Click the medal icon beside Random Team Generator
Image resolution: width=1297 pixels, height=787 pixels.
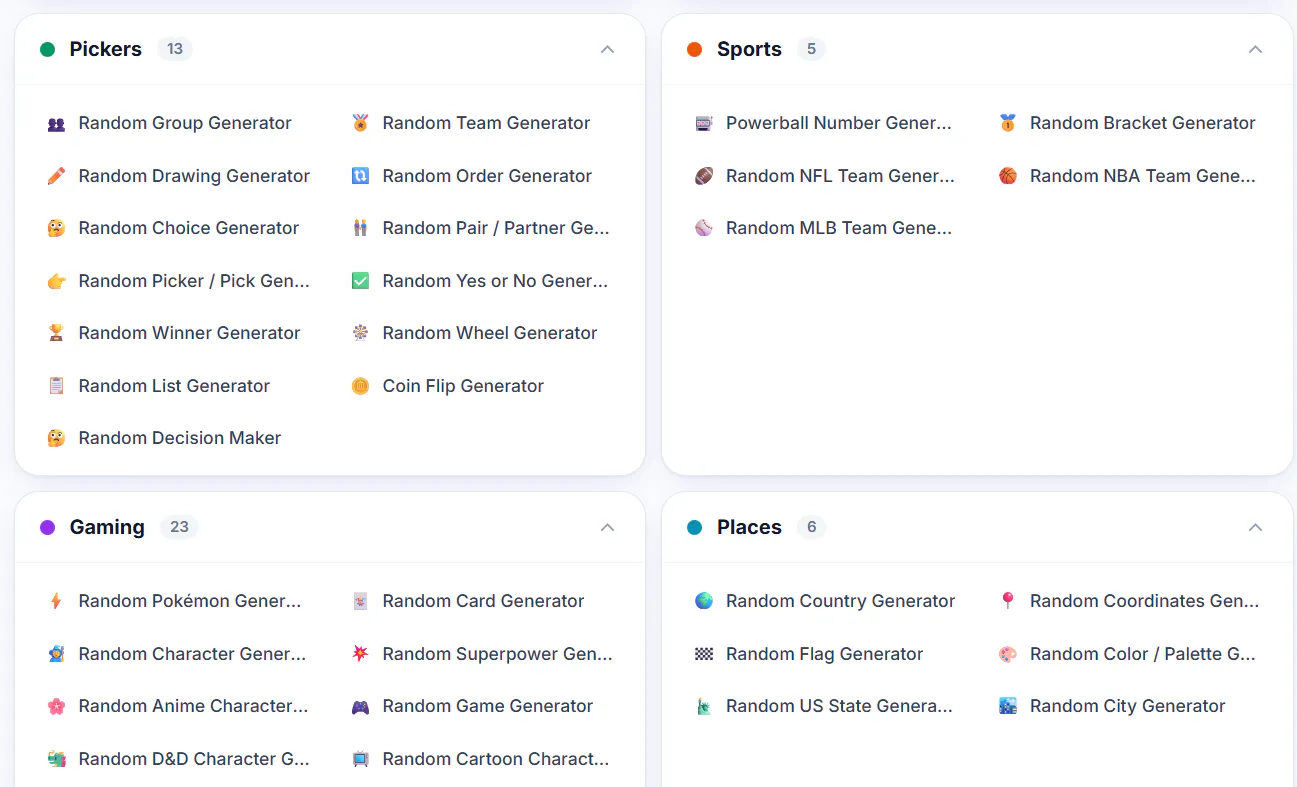click(x=360, y=124)
